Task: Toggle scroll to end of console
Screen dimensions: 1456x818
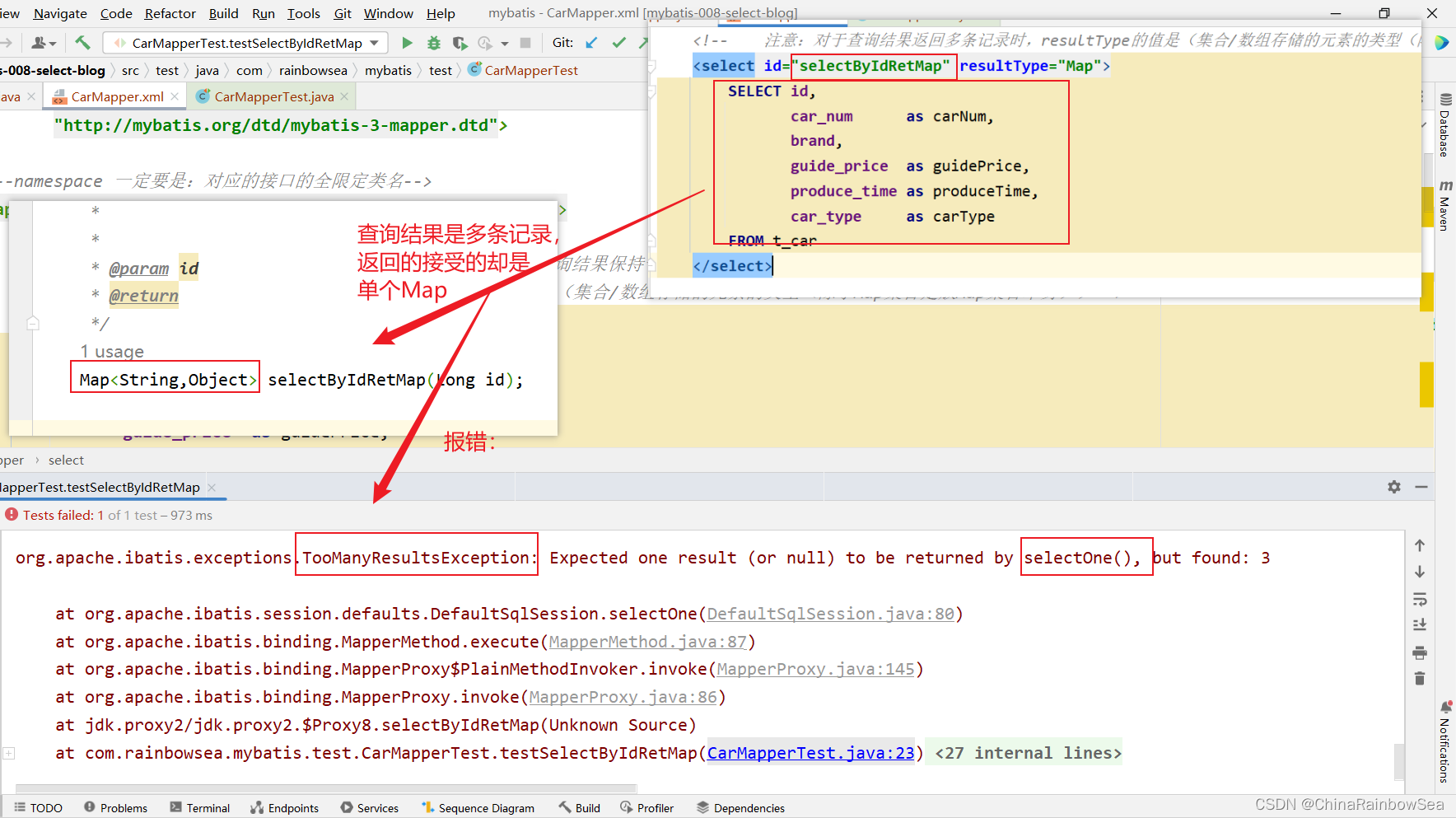Action: 1420,625
